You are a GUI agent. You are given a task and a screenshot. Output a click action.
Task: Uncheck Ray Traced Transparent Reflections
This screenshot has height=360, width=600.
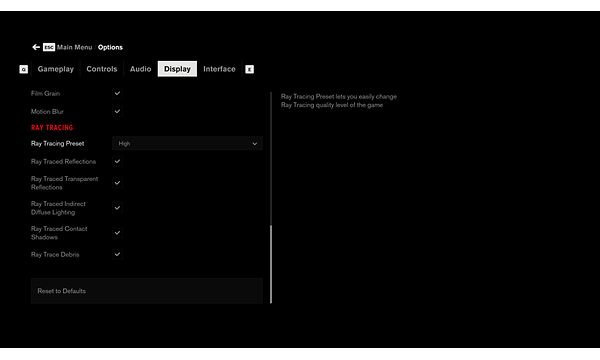[117, 183]
